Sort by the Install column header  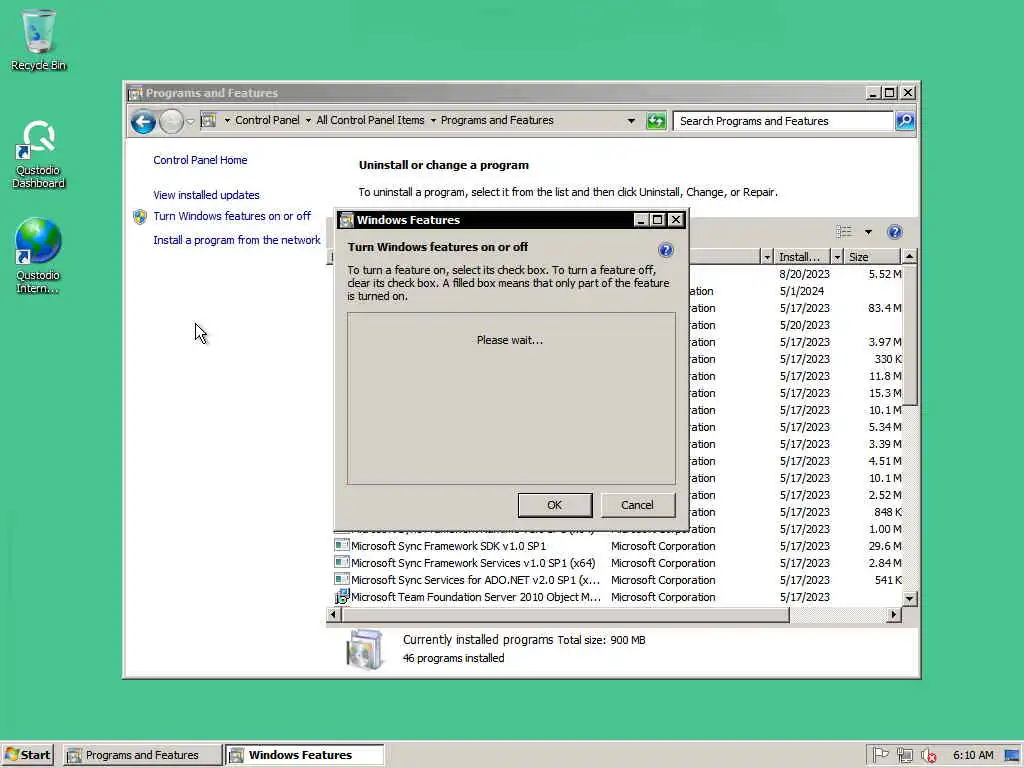[803, 257]
